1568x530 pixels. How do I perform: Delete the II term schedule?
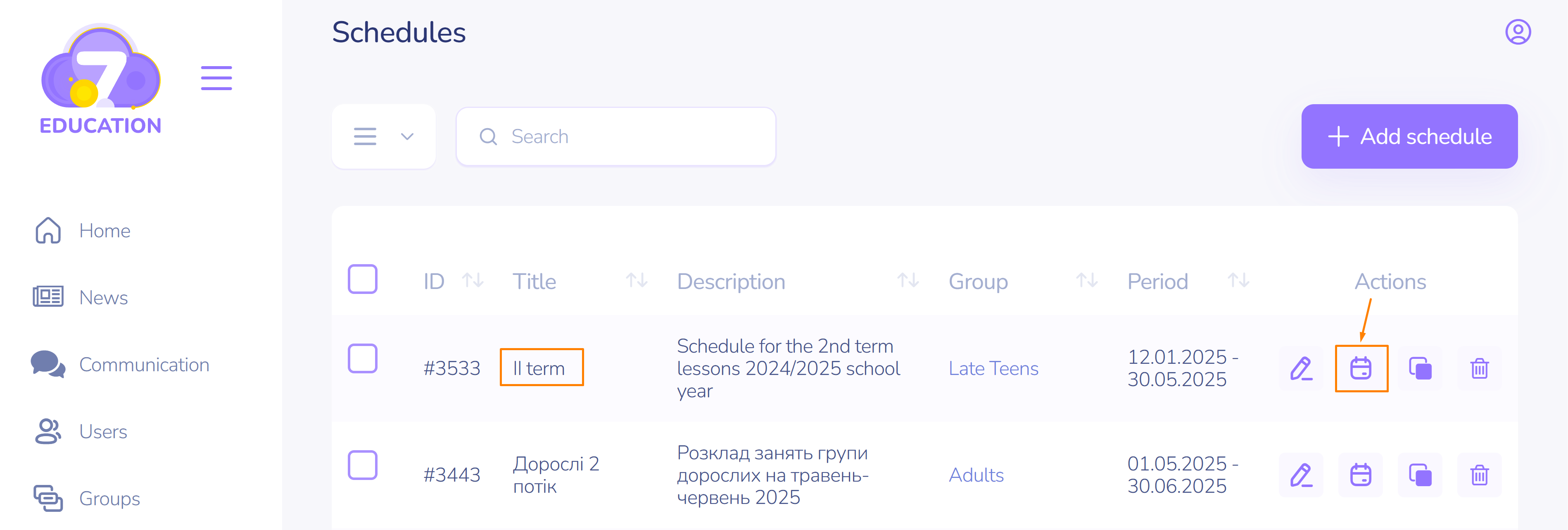(x=1479, y=369)
